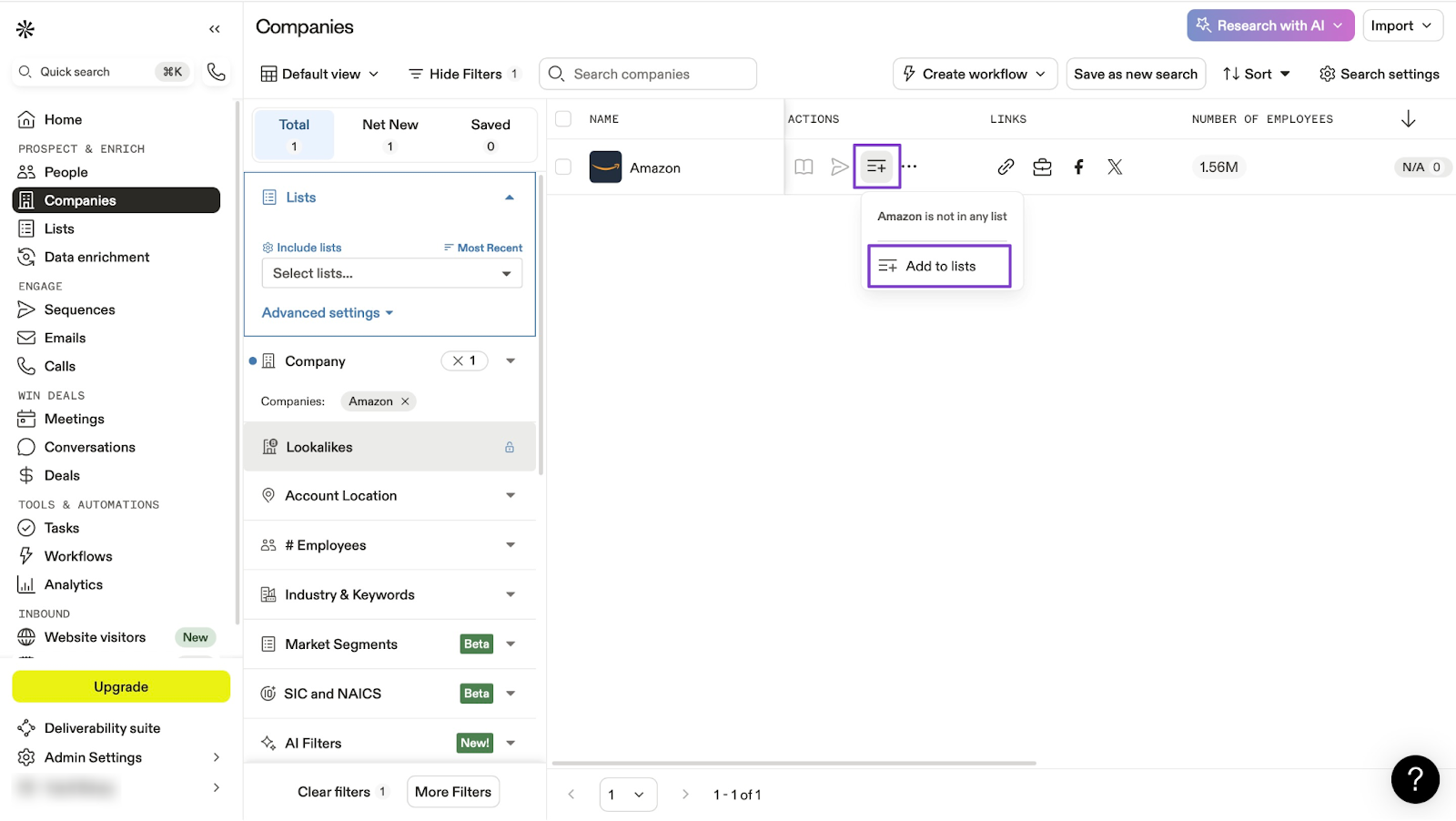Switch to the Net New tab

coord(390,135)
